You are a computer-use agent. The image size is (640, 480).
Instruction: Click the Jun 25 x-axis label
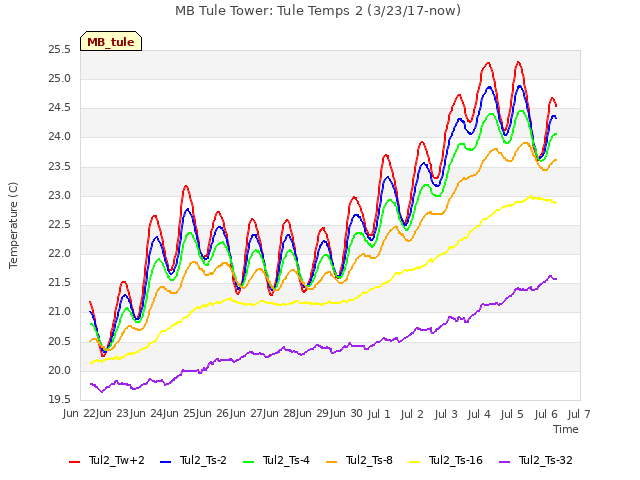180,414
